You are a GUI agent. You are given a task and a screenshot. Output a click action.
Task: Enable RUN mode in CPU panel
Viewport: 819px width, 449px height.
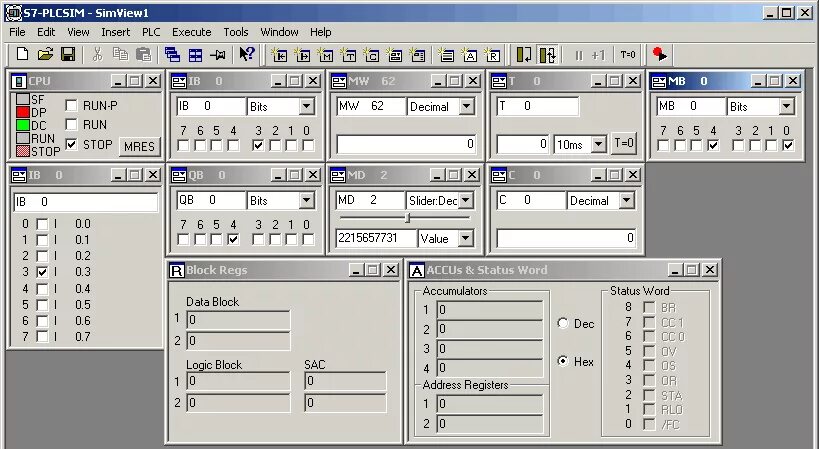pos(72,125)
